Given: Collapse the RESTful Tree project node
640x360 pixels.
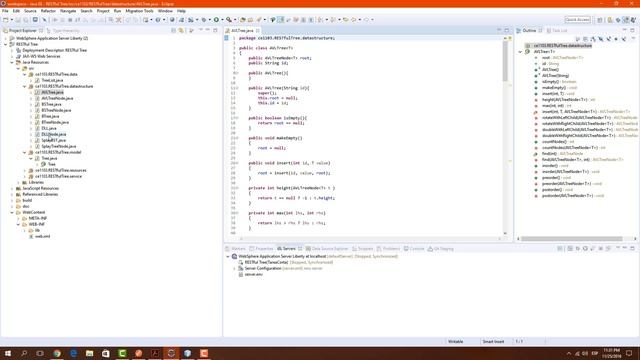Looking at the screenshot, I should tap(6, 44).
